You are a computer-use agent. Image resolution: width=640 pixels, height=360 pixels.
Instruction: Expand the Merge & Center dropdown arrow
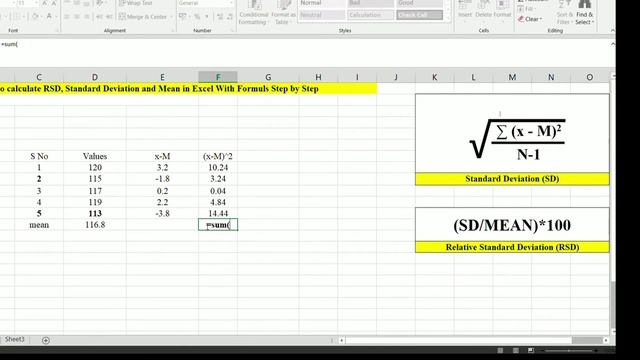171,17
